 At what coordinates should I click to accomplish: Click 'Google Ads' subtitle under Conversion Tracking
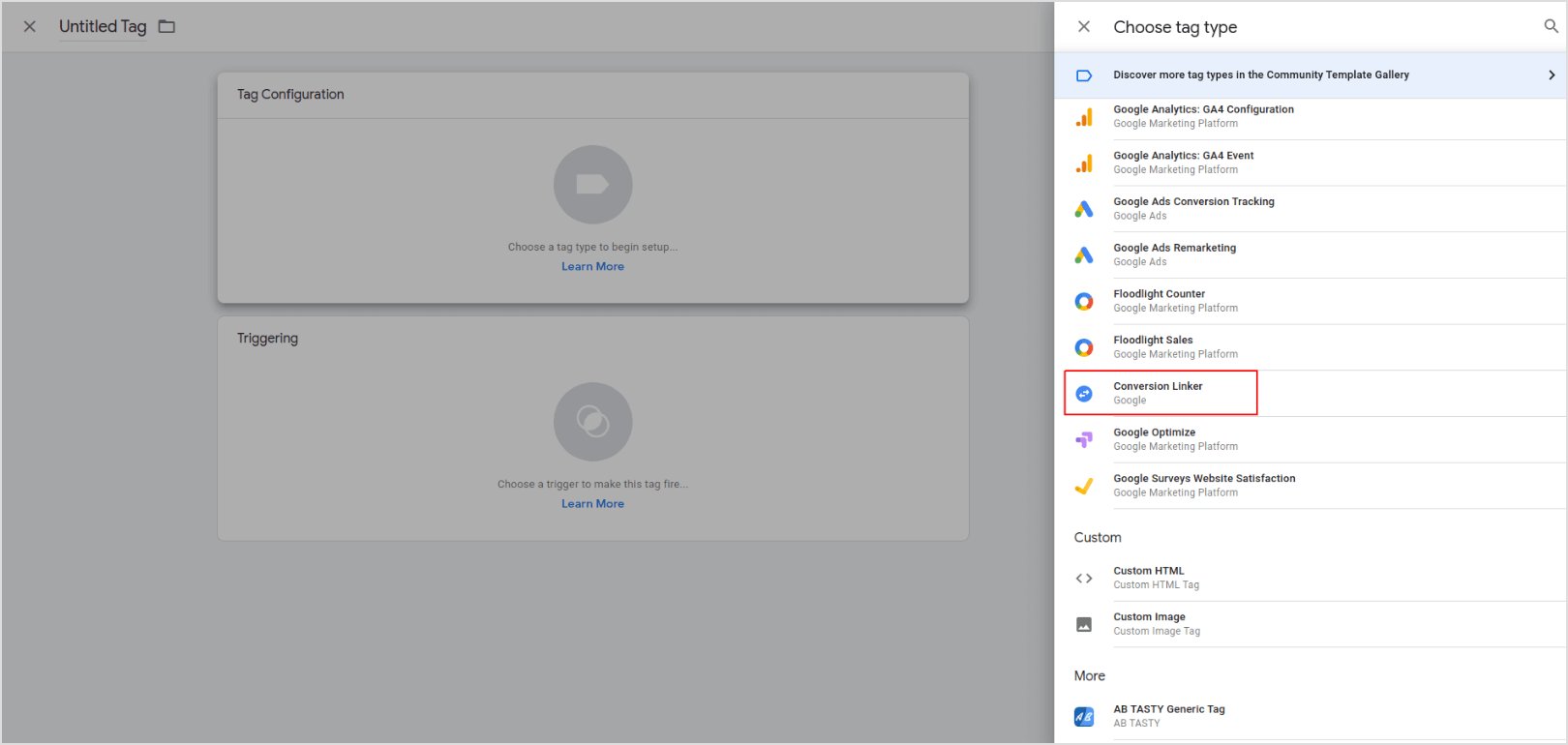(x=1140, y=217)
